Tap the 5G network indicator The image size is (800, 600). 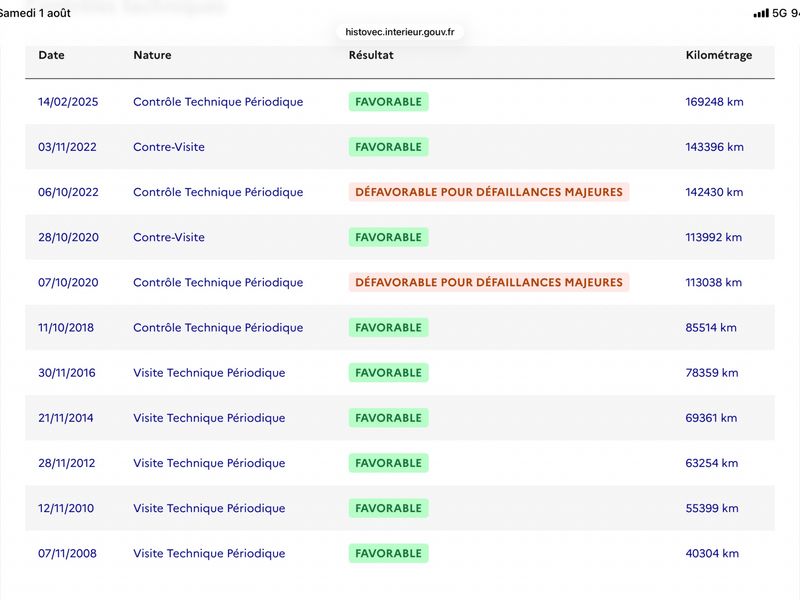click(780, 13)
